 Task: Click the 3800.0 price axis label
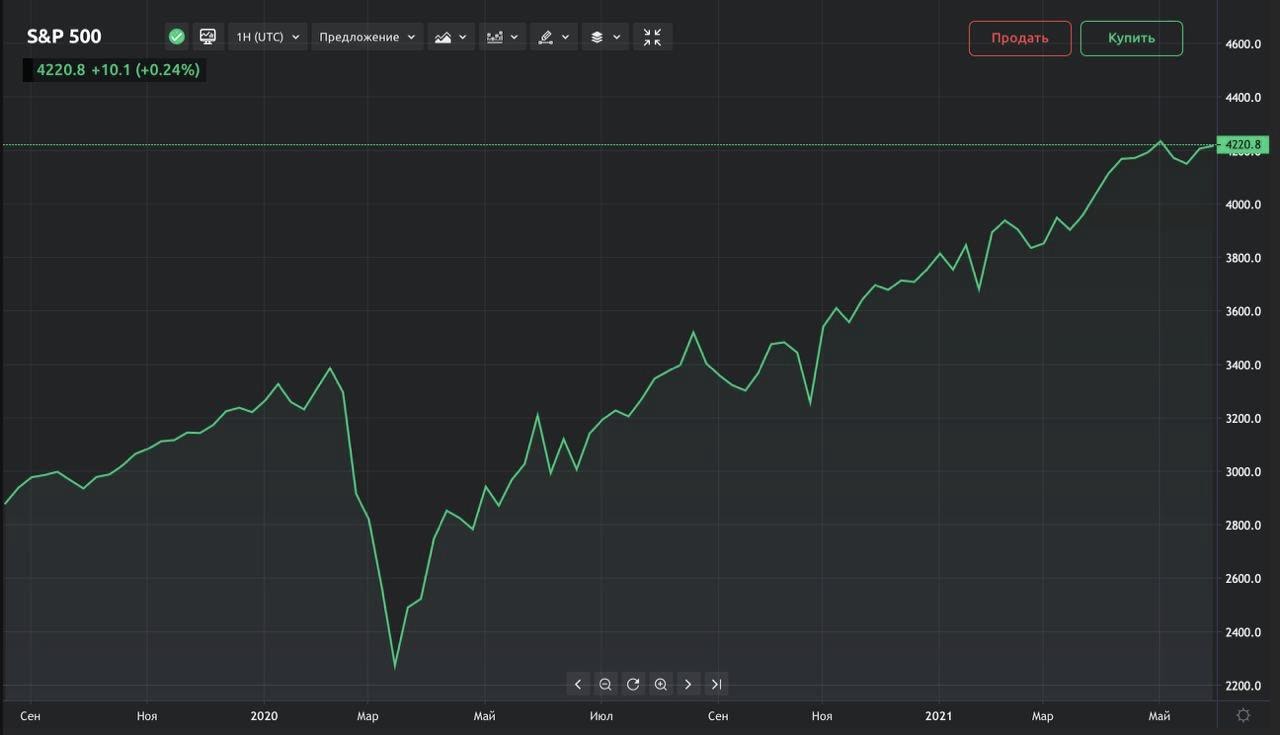1244,258
